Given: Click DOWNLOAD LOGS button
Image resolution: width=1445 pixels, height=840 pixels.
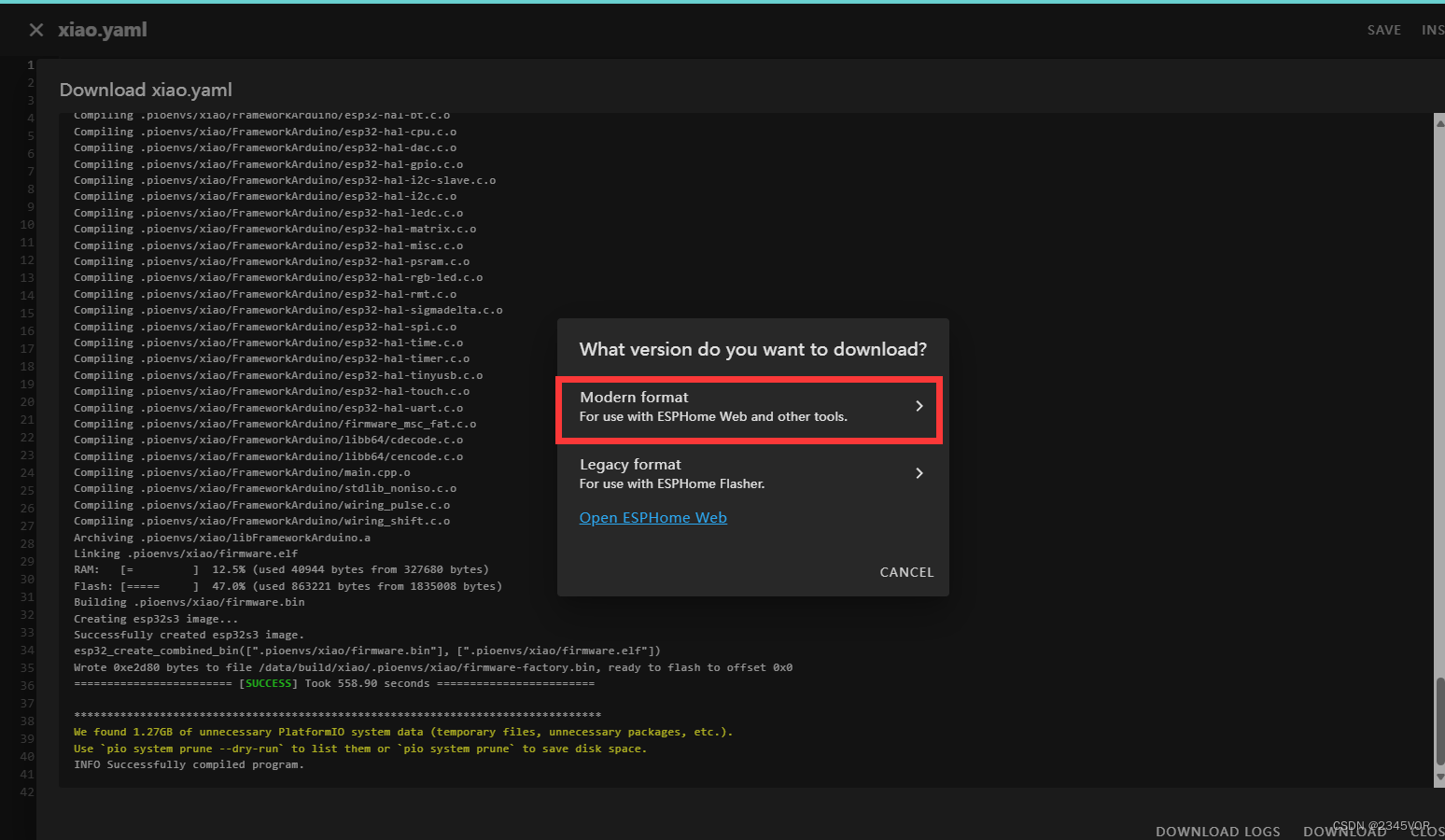Looking at the screenshot, I should coord(1217,831).
